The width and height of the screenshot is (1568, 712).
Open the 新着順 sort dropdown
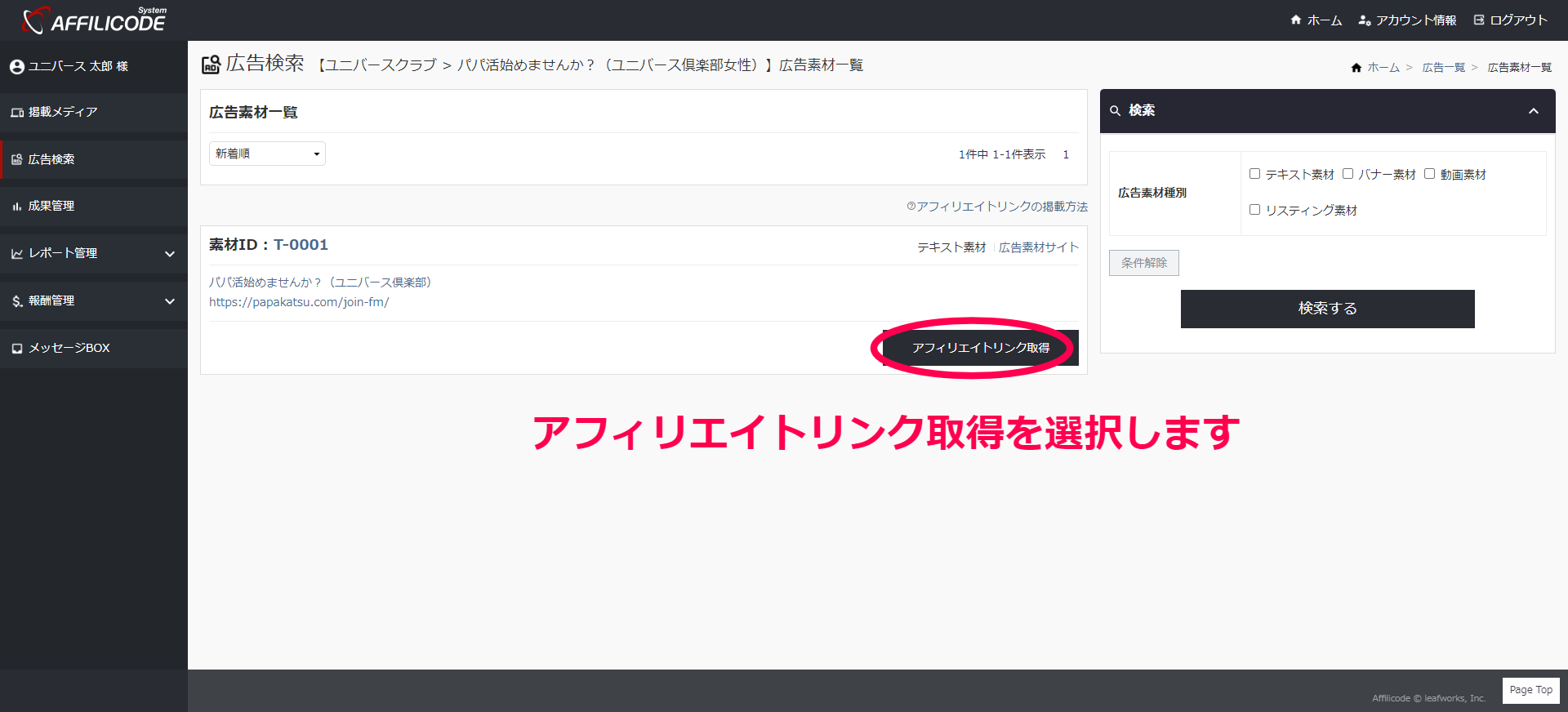click(x=267, y=154)
